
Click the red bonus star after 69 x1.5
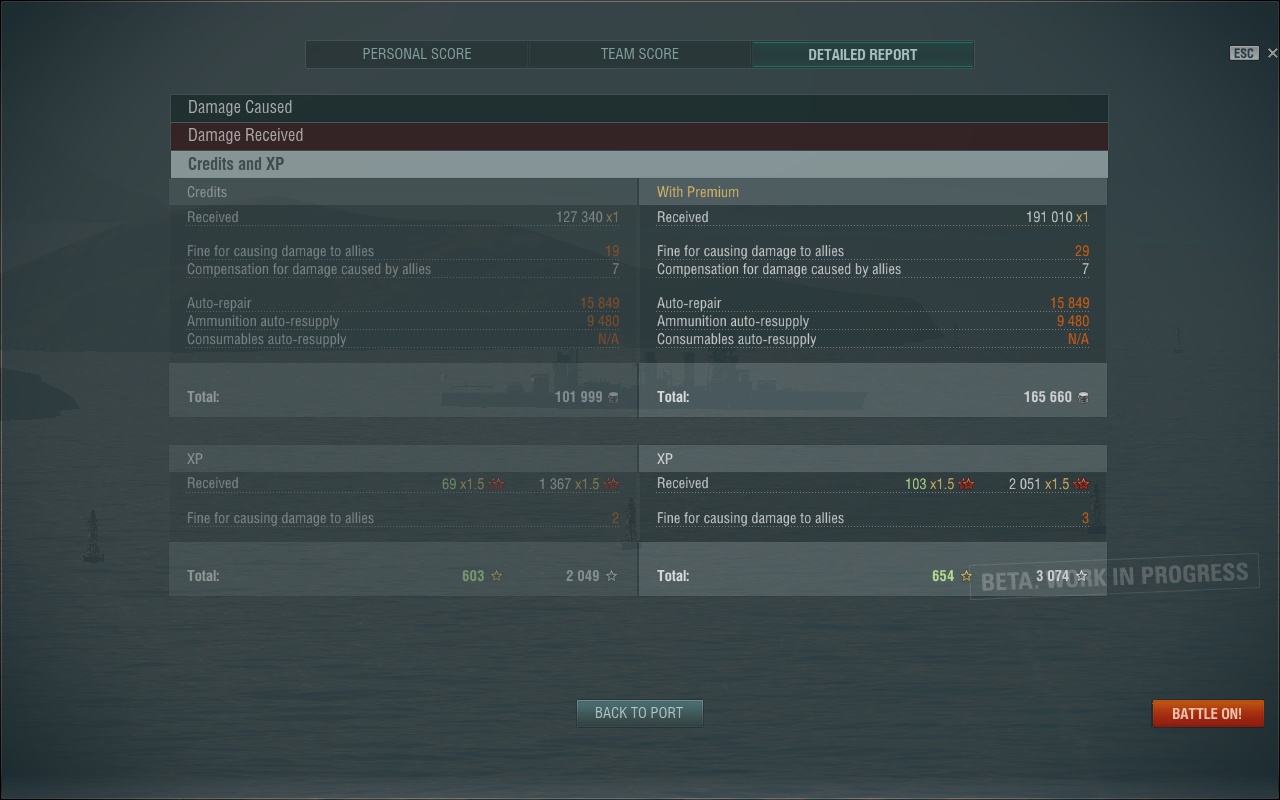[x=497, y=484]
